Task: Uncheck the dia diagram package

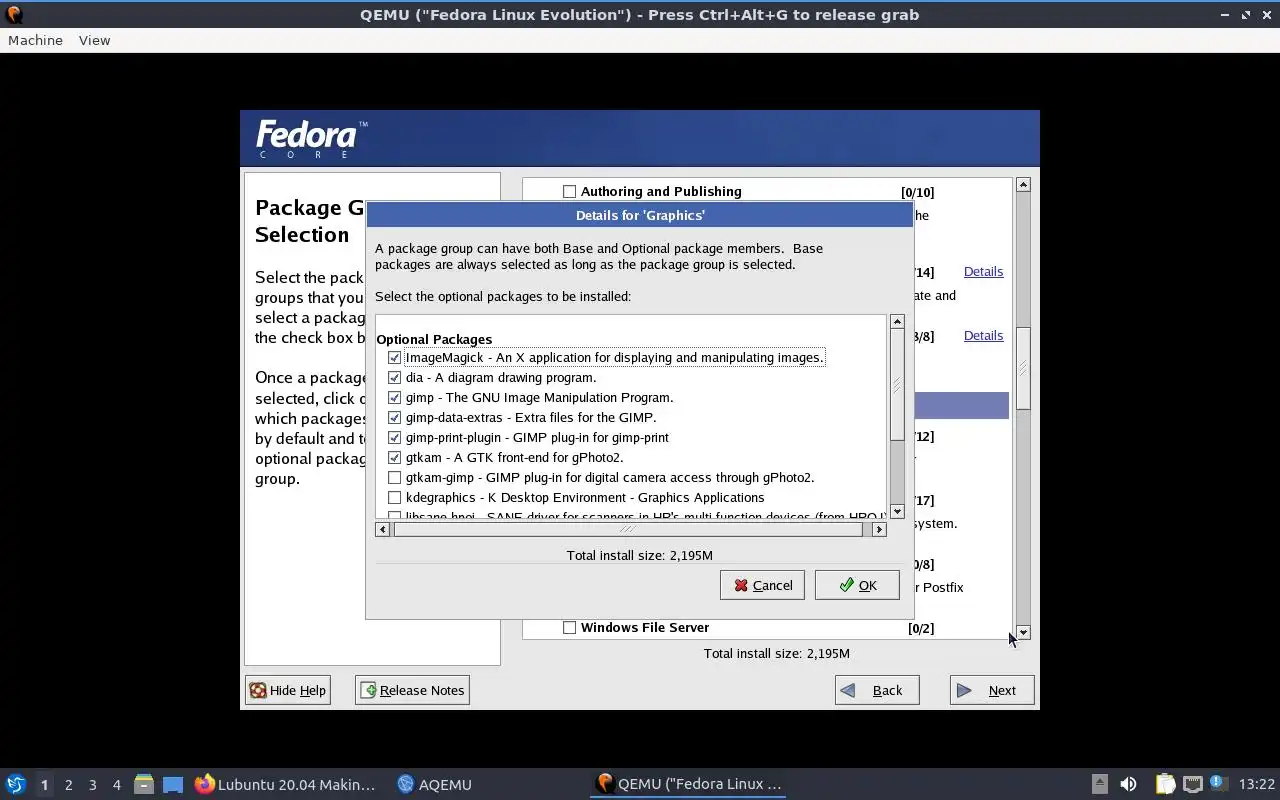Action: click(x=394, y=377)
